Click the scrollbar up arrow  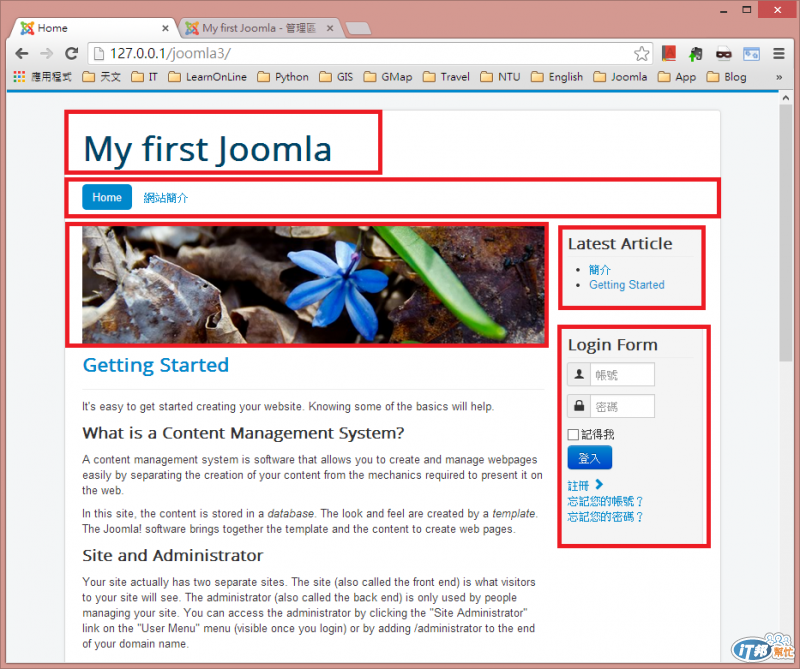coord(785,97)
